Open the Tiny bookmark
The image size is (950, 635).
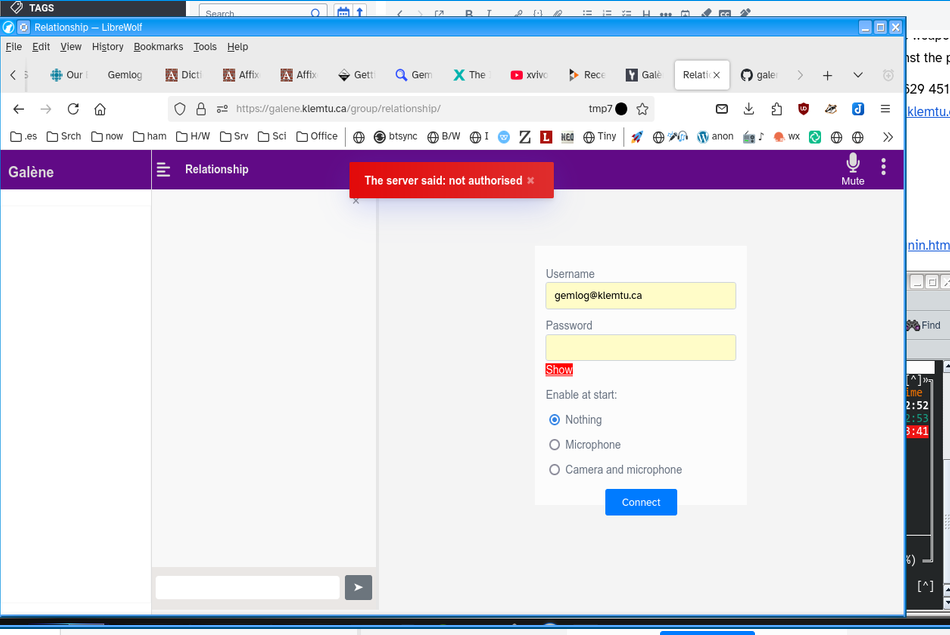click(x=600, y=137)
